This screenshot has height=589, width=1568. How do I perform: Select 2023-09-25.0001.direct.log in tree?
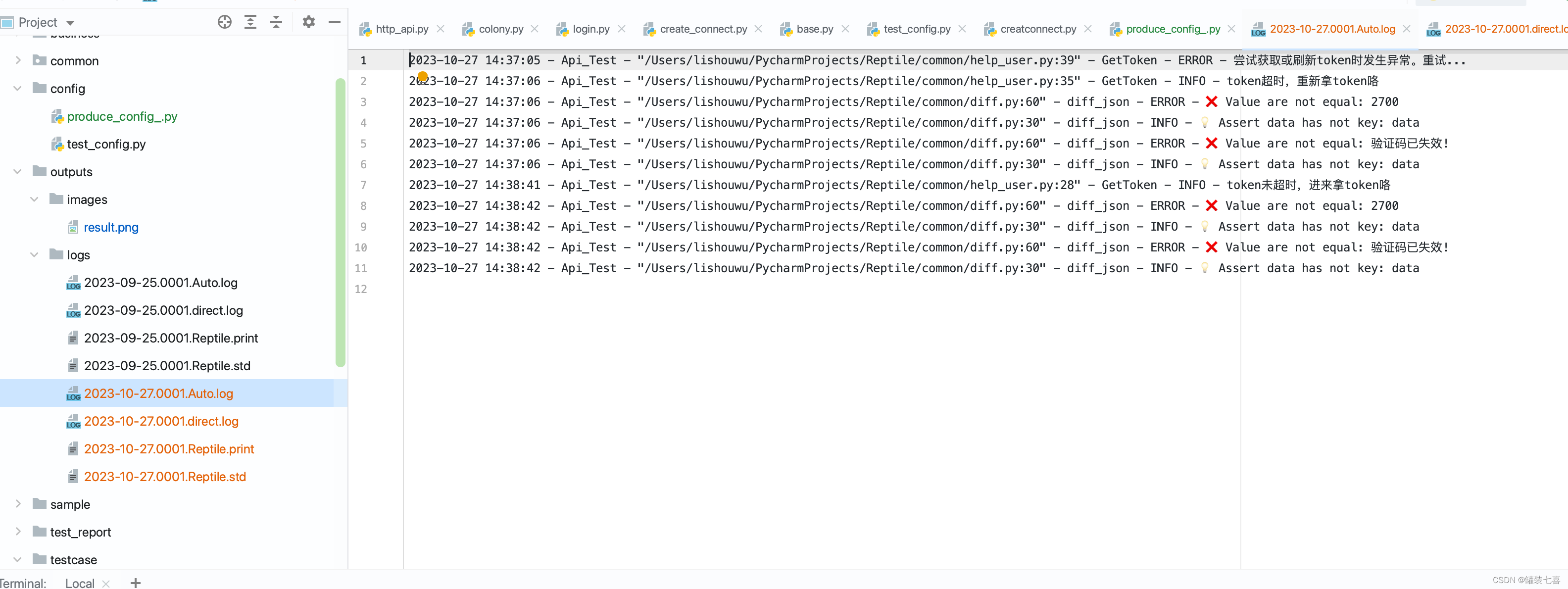(164, 310)
